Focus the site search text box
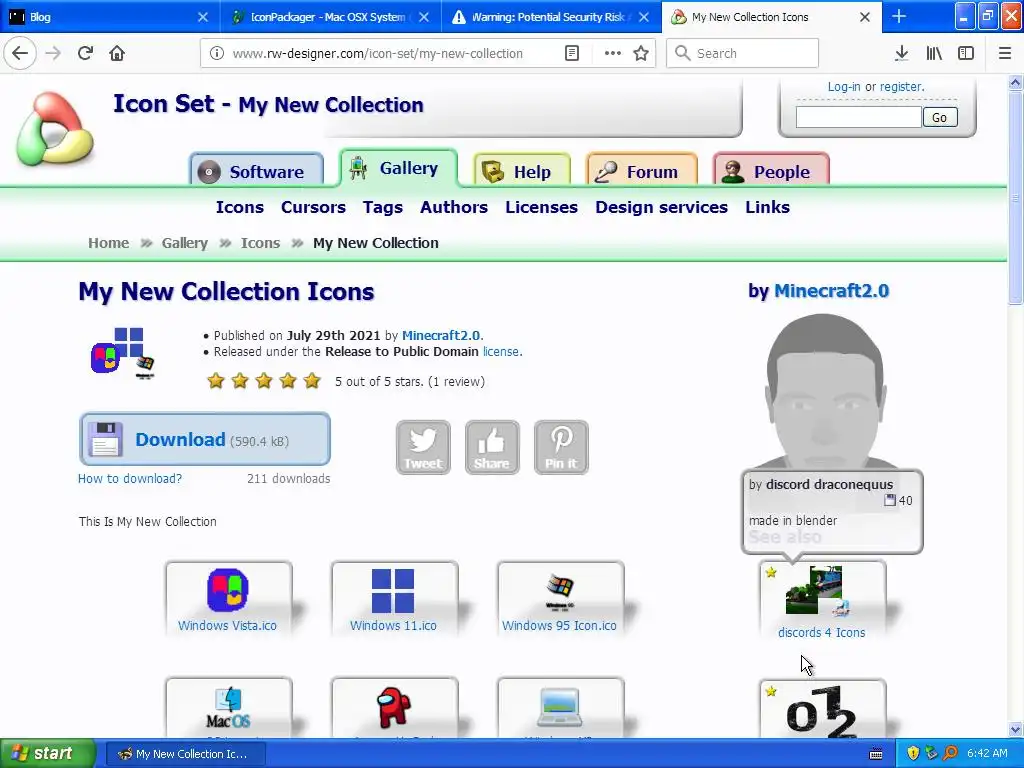Viewport: 1024px width, 768px height. [x=858, y=118]
